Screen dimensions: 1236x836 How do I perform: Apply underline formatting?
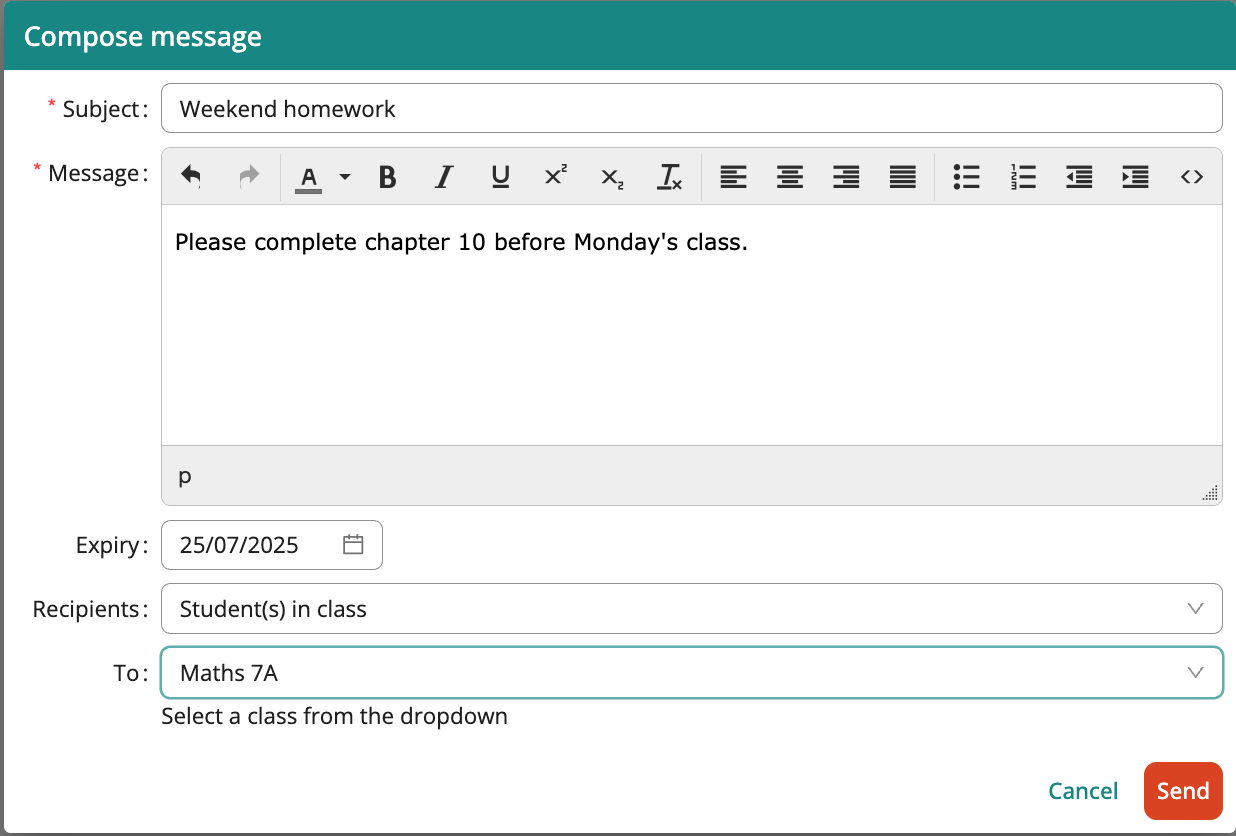click(x=500, y=176)
